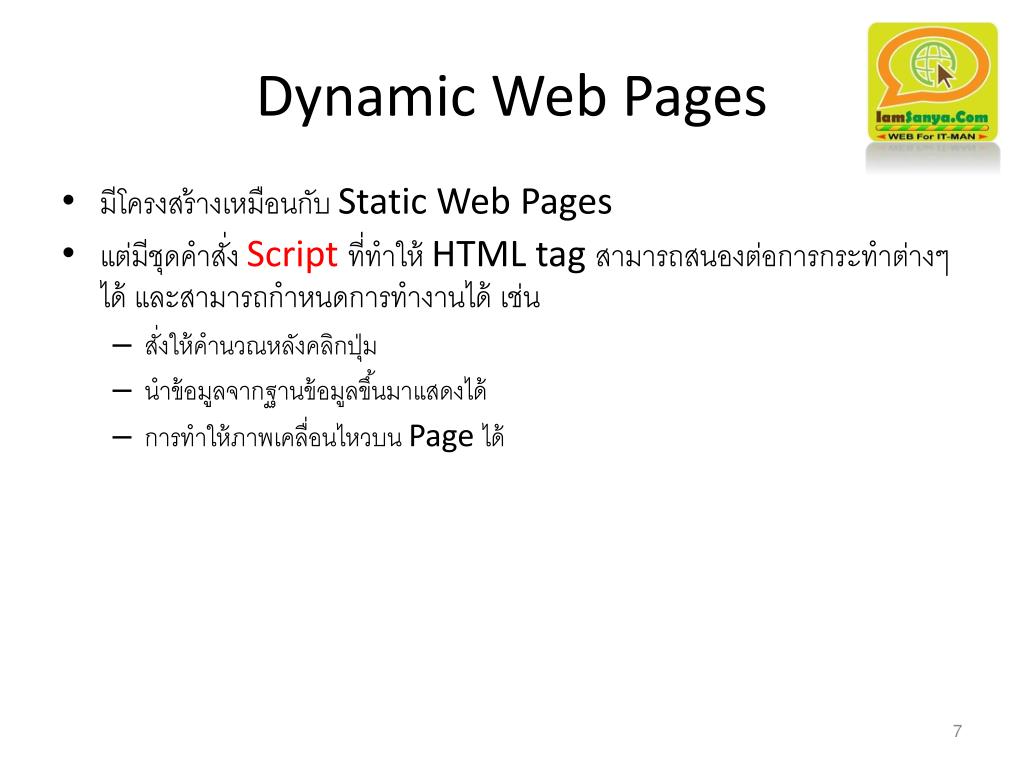Viewport: 1024px width, 768px height.
Task: Click the sub-item containing the word 'Page'
Action: pos(325,437)
